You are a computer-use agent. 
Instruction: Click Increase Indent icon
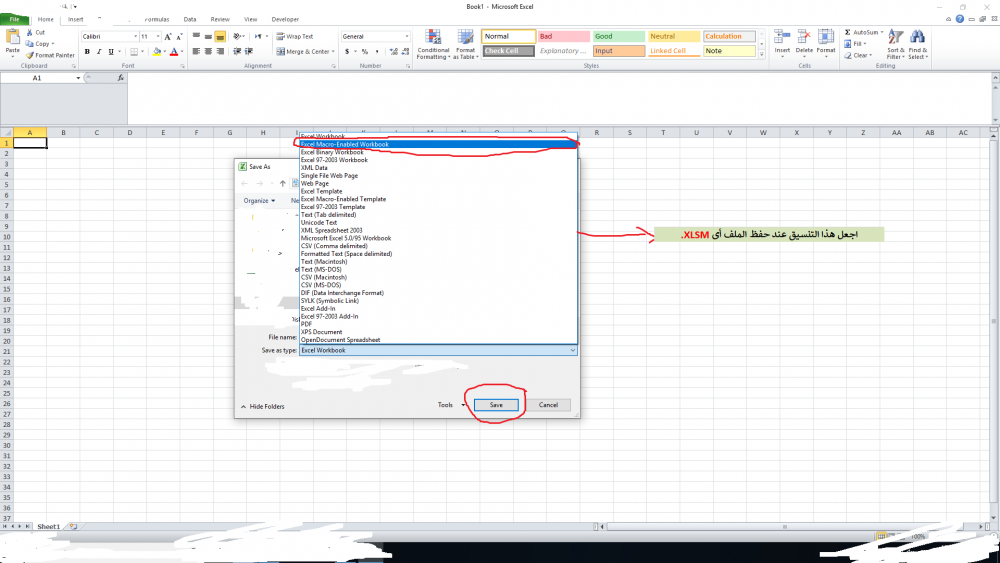click(x=249, y=52)
